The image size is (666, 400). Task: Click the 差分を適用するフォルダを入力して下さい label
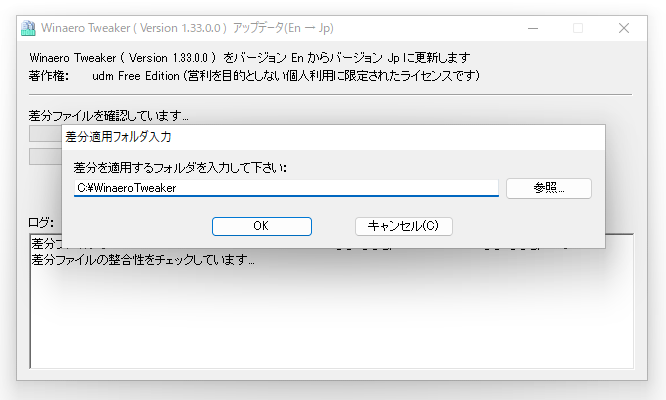pos(180,168)
